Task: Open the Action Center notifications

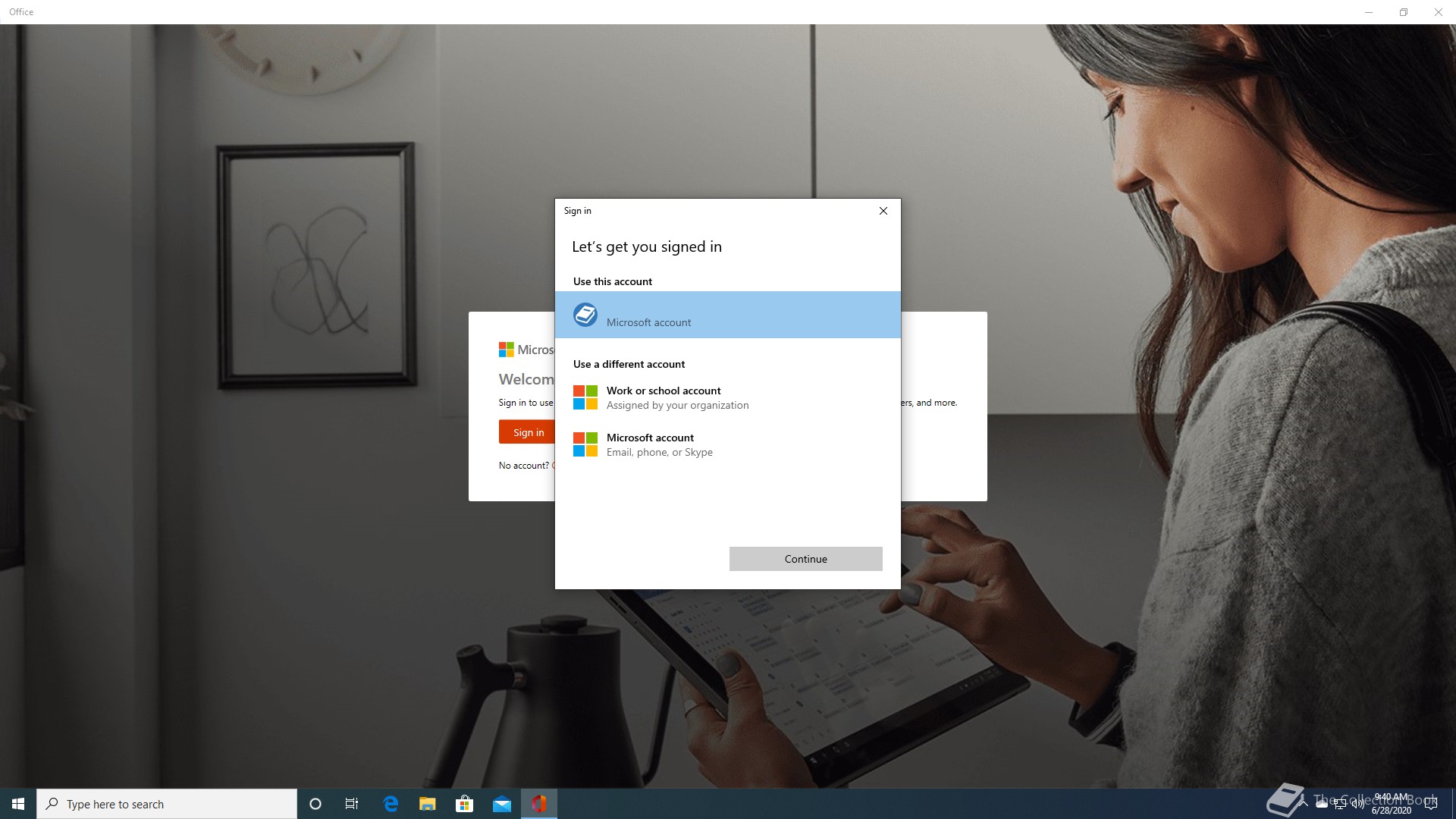Action: coord(1431,804)
